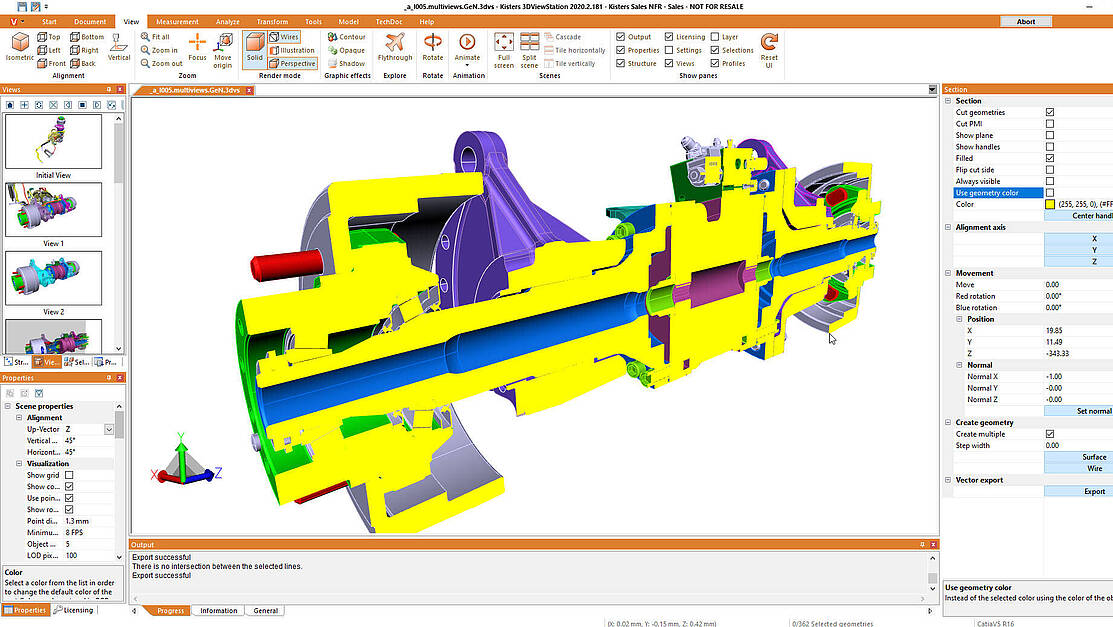
Task: Align view to Right
Action: tap(84, 50)
